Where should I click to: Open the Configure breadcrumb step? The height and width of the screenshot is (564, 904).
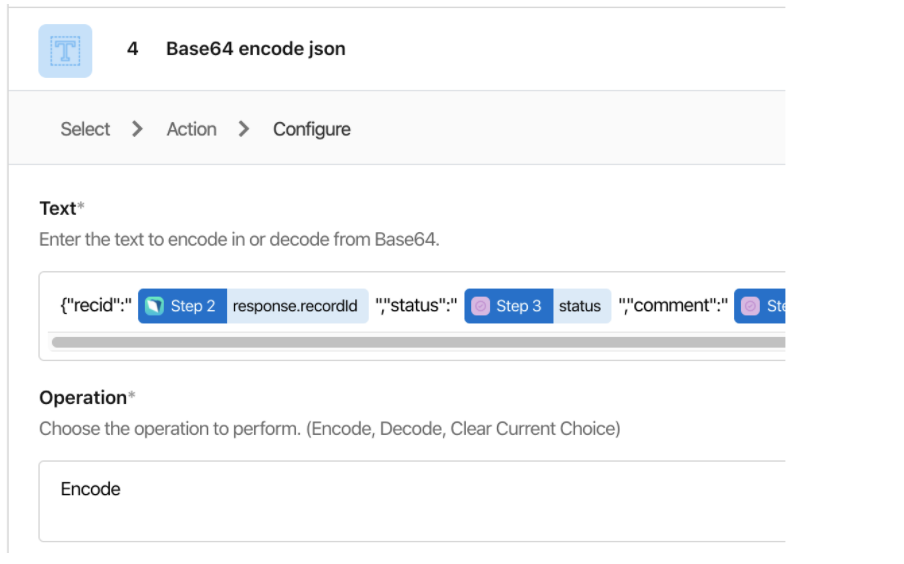[x=311, y=129]
